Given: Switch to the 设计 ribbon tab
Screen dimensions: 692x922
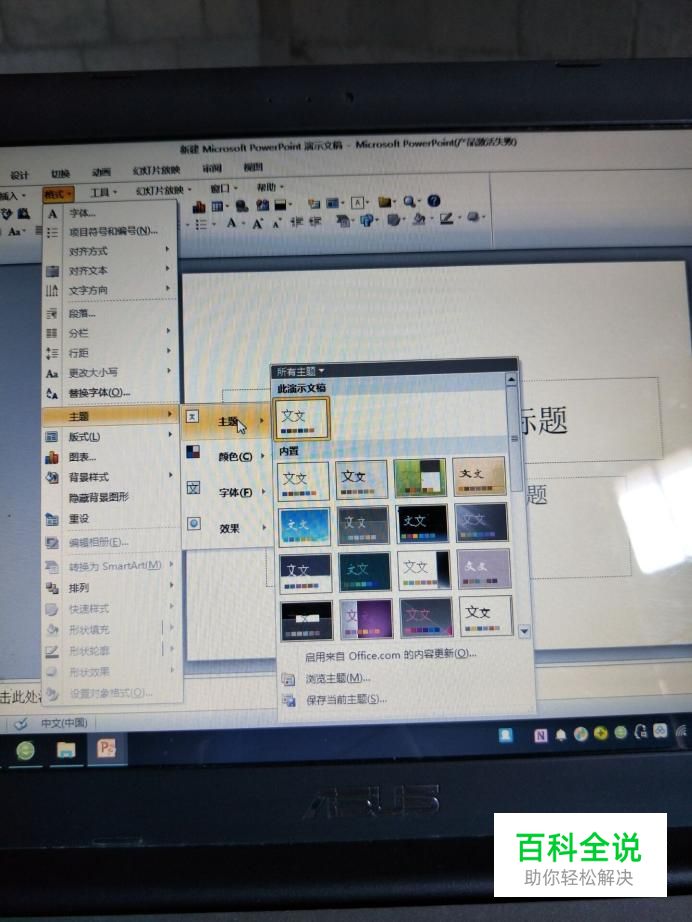Looking at the screenshot, I should 19,175.
